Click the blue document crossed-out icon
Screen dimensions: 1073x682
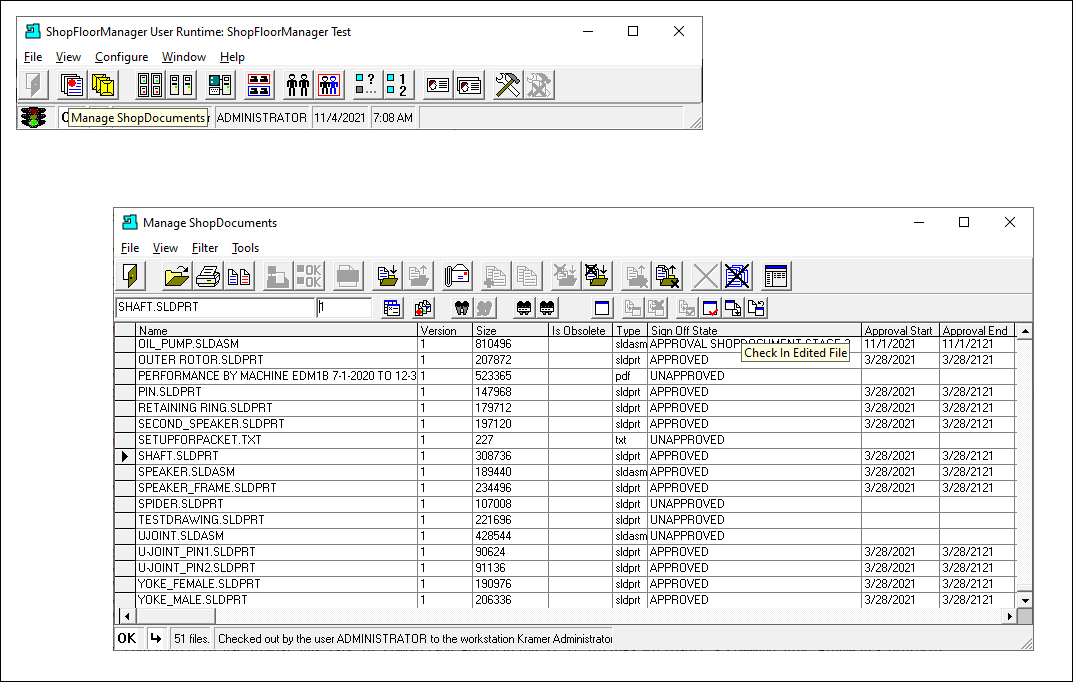737,276
